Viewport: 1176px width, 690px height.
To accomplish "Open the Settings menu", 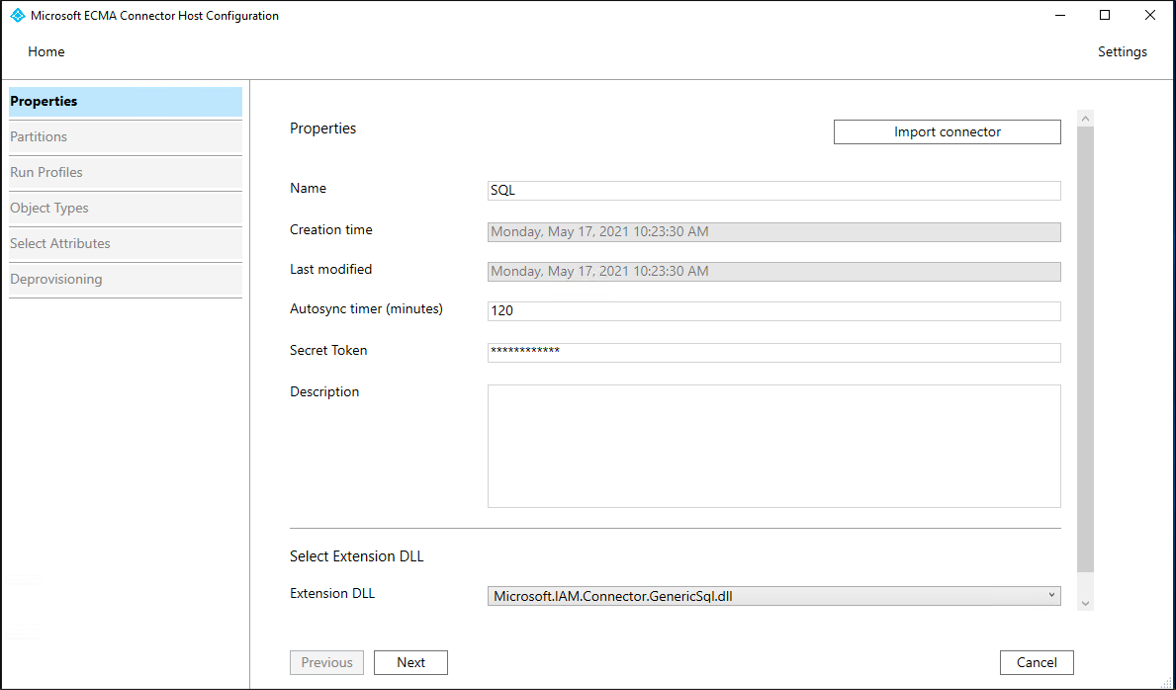I will 1122,52.
